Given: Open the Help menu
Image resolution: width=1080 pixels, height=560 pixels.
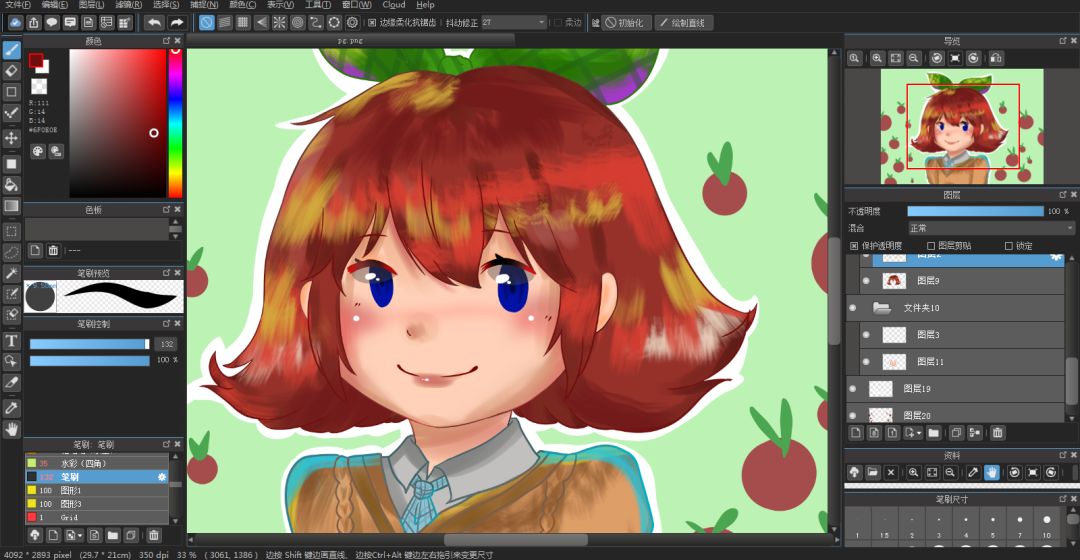Looking at the screenshot, I should point(425,5).
